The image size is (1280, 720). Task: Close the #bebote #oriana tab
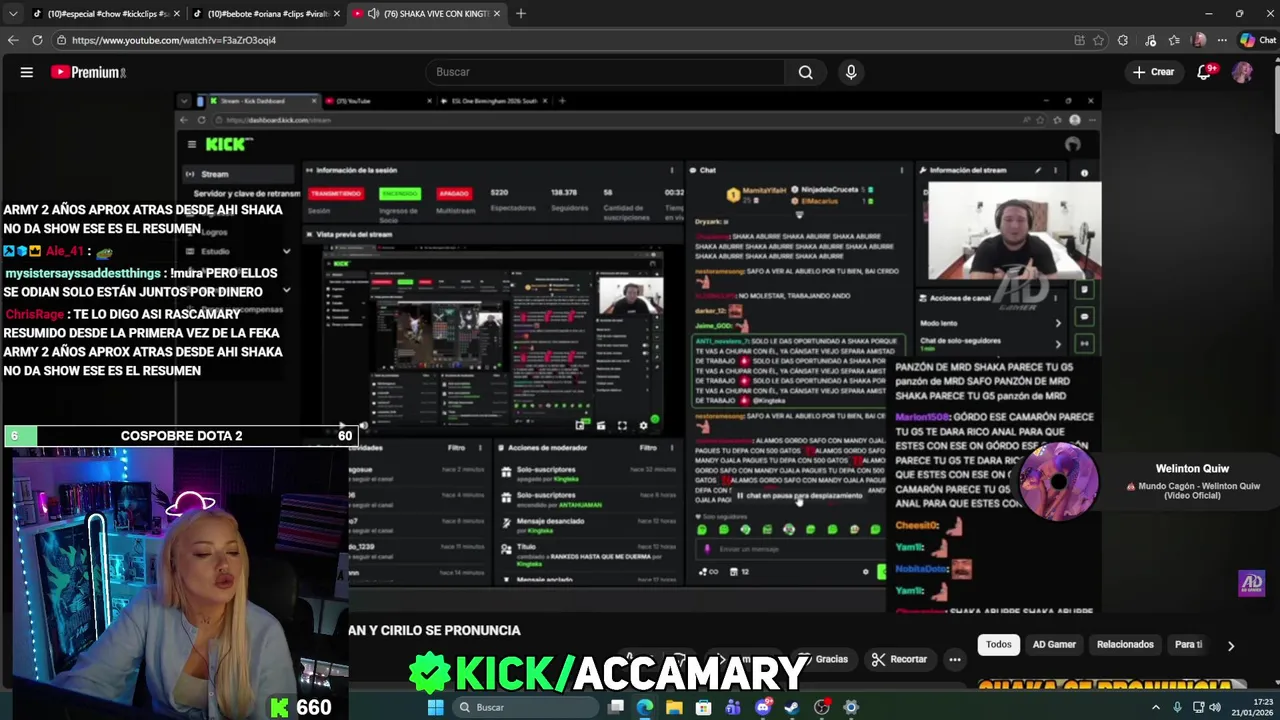(337, 14)
